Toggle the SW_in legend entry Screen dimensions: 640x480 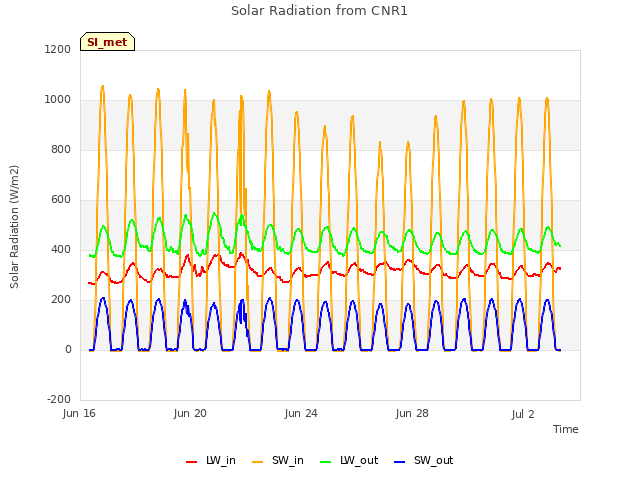point(278,460)
